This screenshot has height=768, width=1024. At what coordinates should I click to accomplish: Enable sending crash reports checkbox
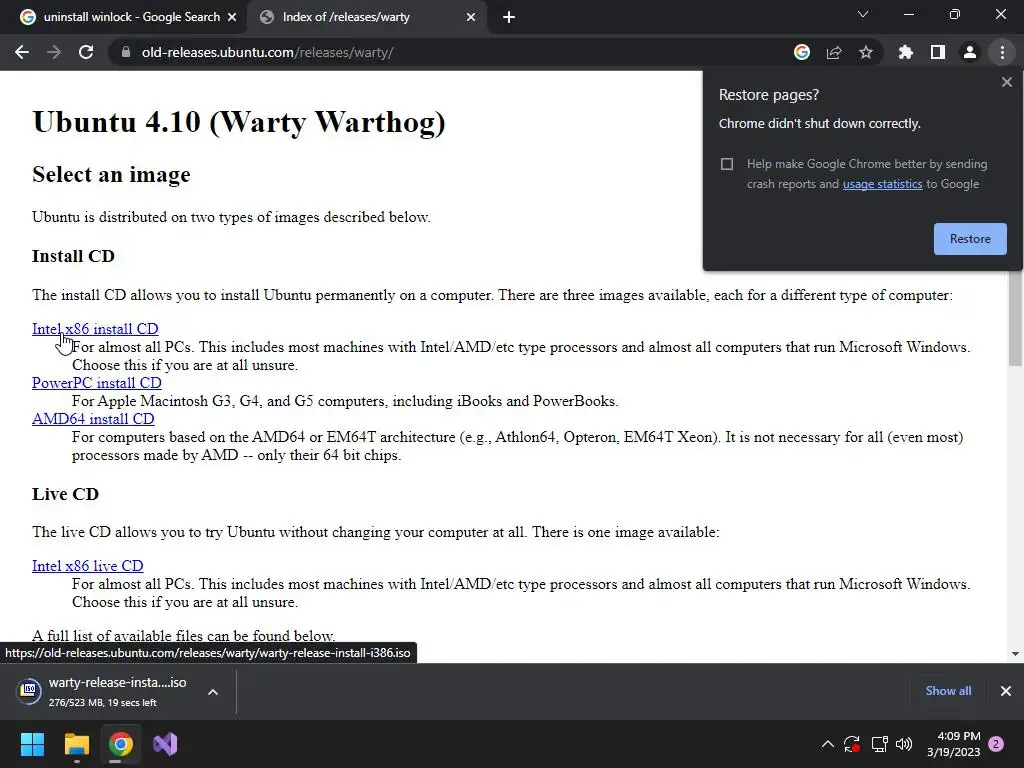(727, 164)
